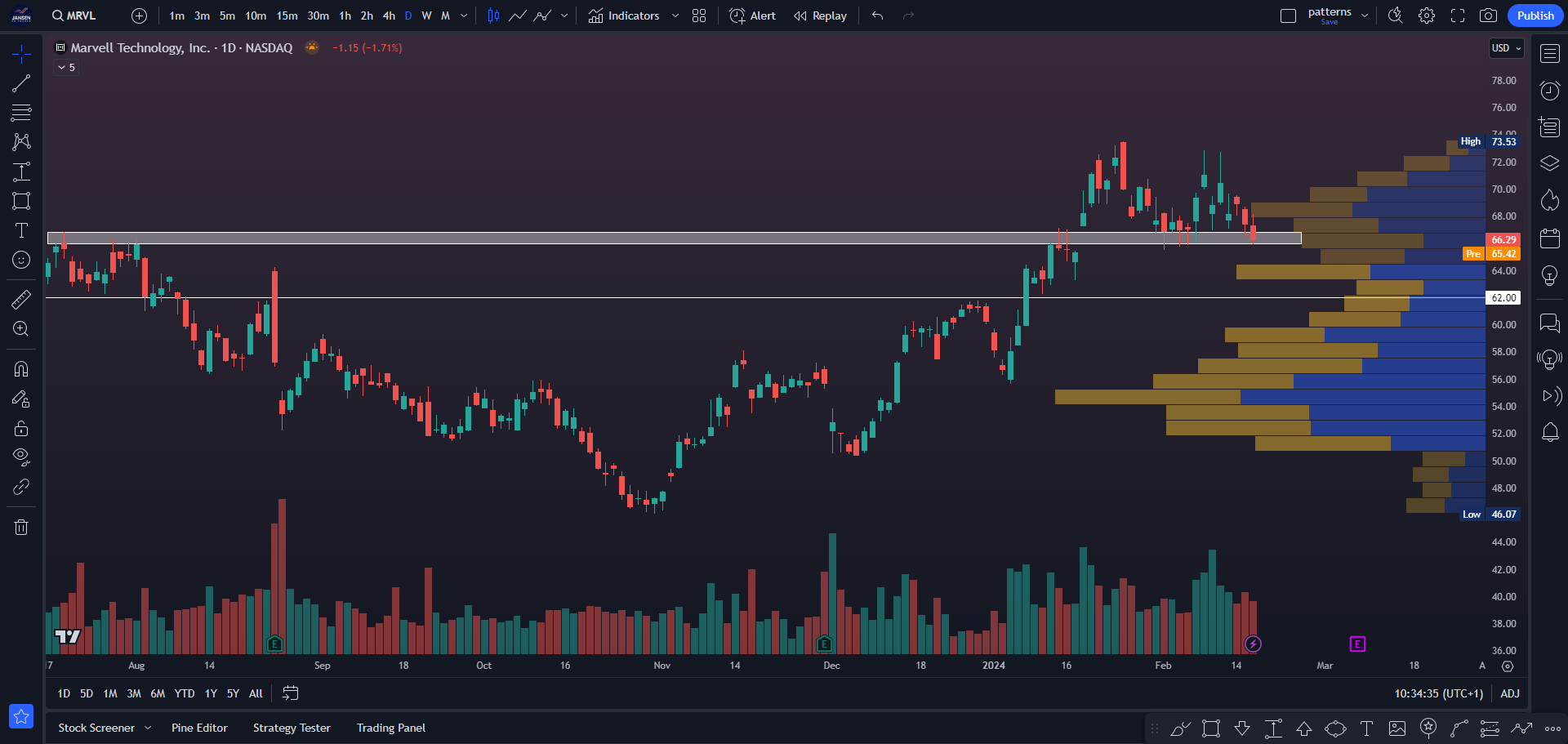Open the candlestick chart type selector
This screenshot has height=744, width=1568.
pyautogui.click(x=493, y=16)
